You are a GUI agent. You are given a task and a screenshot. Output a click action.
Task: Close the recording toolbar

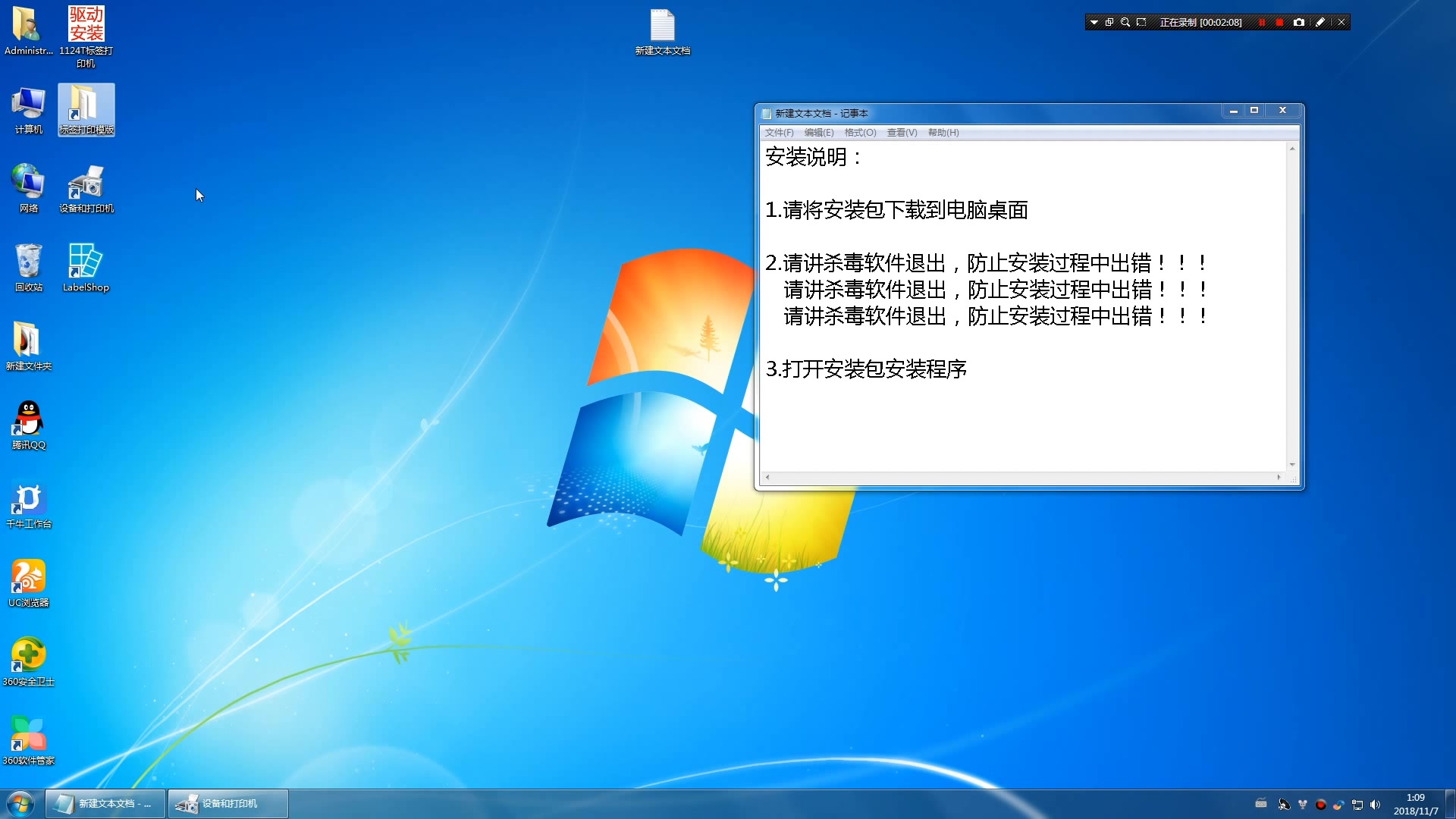[x=1341, y=23]
